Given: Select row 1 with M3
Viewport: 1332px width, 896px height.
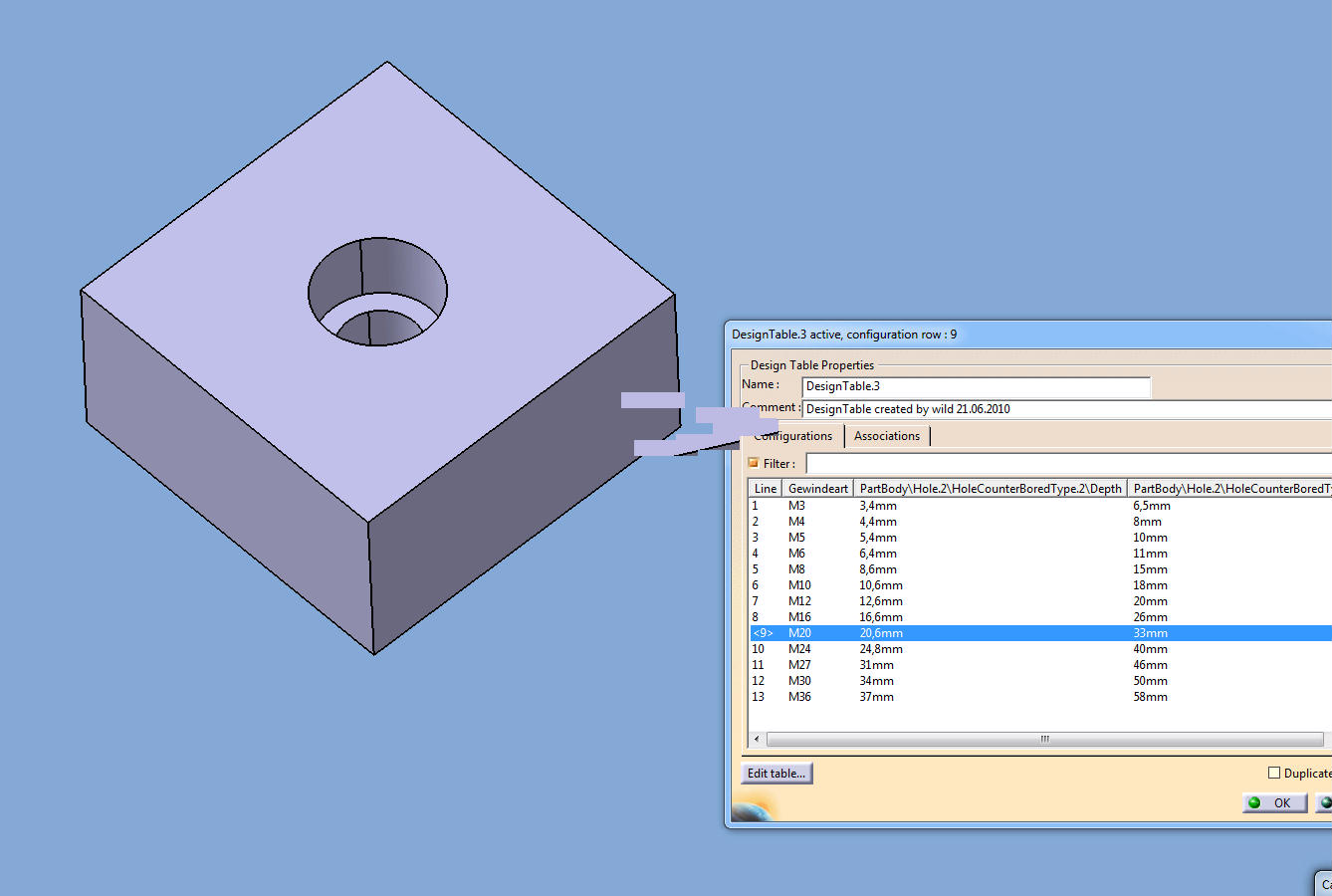Looking at the screenshot, I should tap(1040, 506).
